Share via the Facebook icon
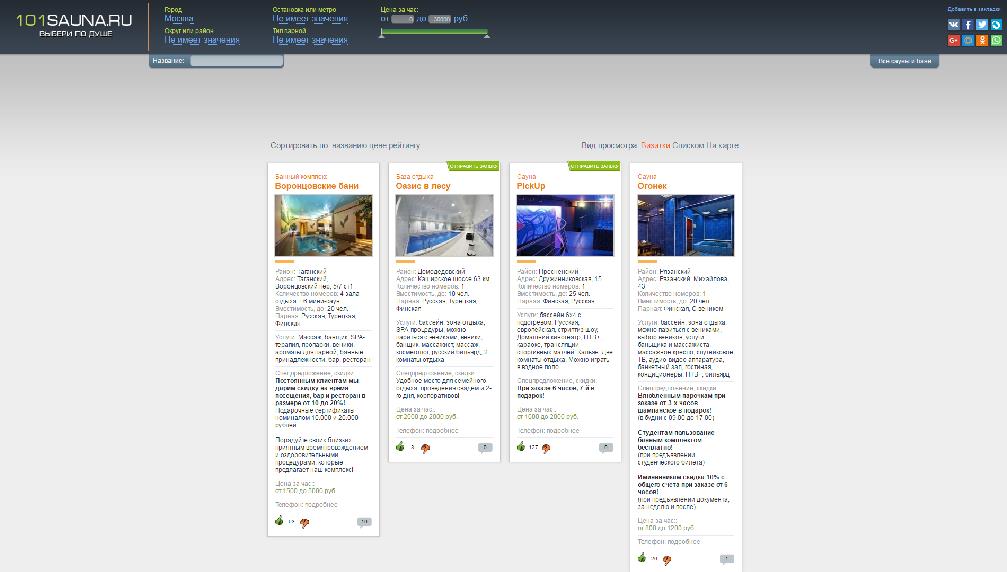Viewport: 1007px width, 572px height. click(968, 24)
